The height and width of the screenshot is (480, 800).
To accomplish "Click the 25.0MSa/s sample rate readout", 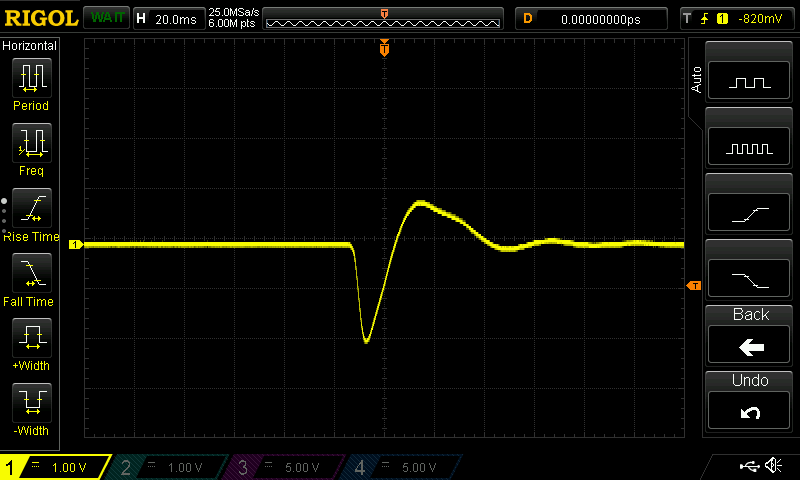I will [234, 12].
